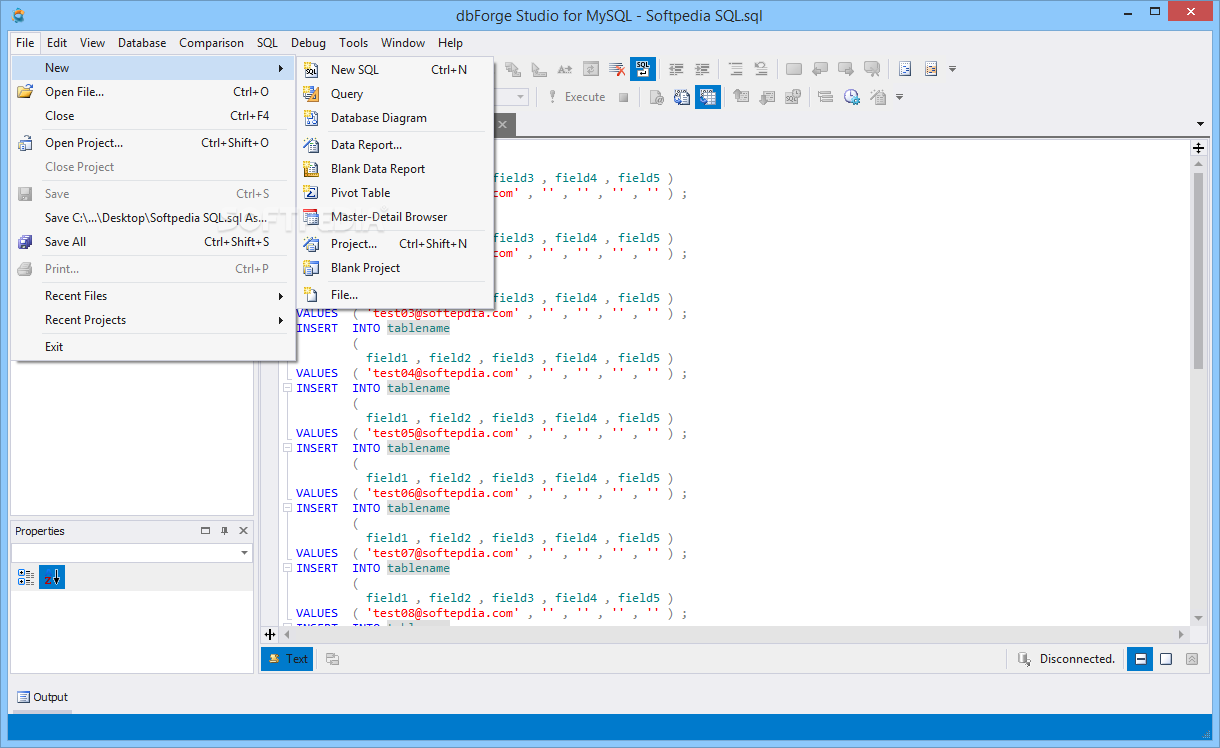Open the Output panel tab
1220x748 pixels.
[x=43, y=697]
